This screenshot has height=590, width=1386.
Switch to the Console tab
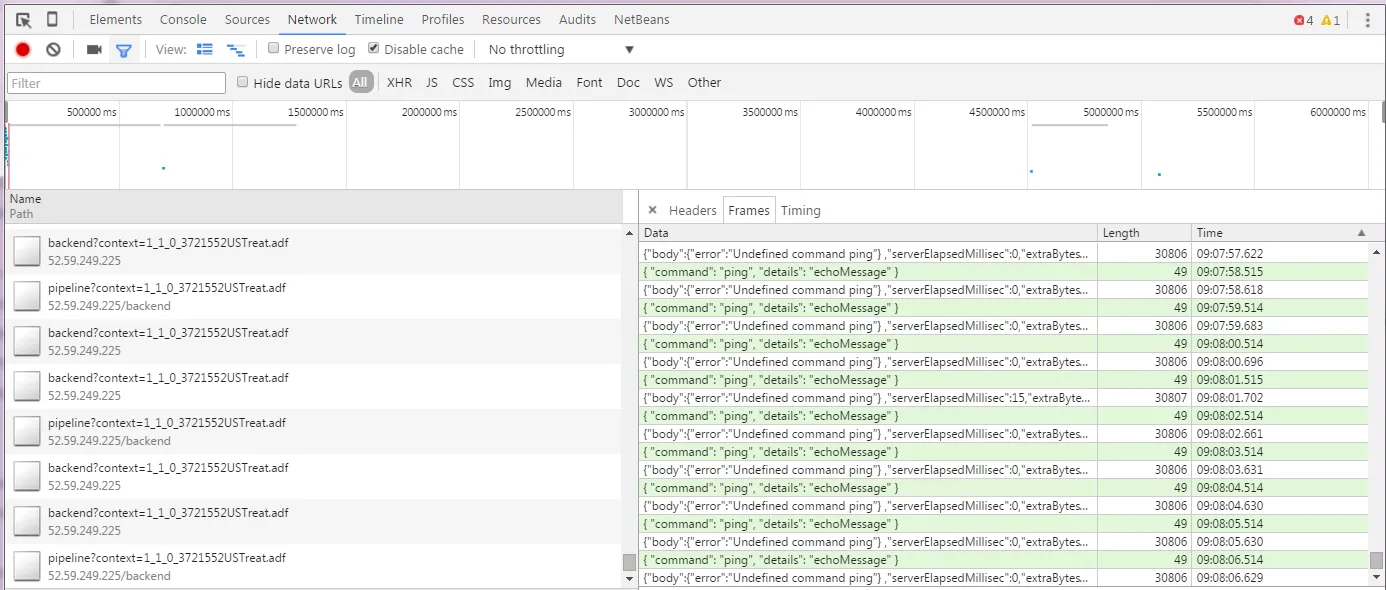[183, 19]
